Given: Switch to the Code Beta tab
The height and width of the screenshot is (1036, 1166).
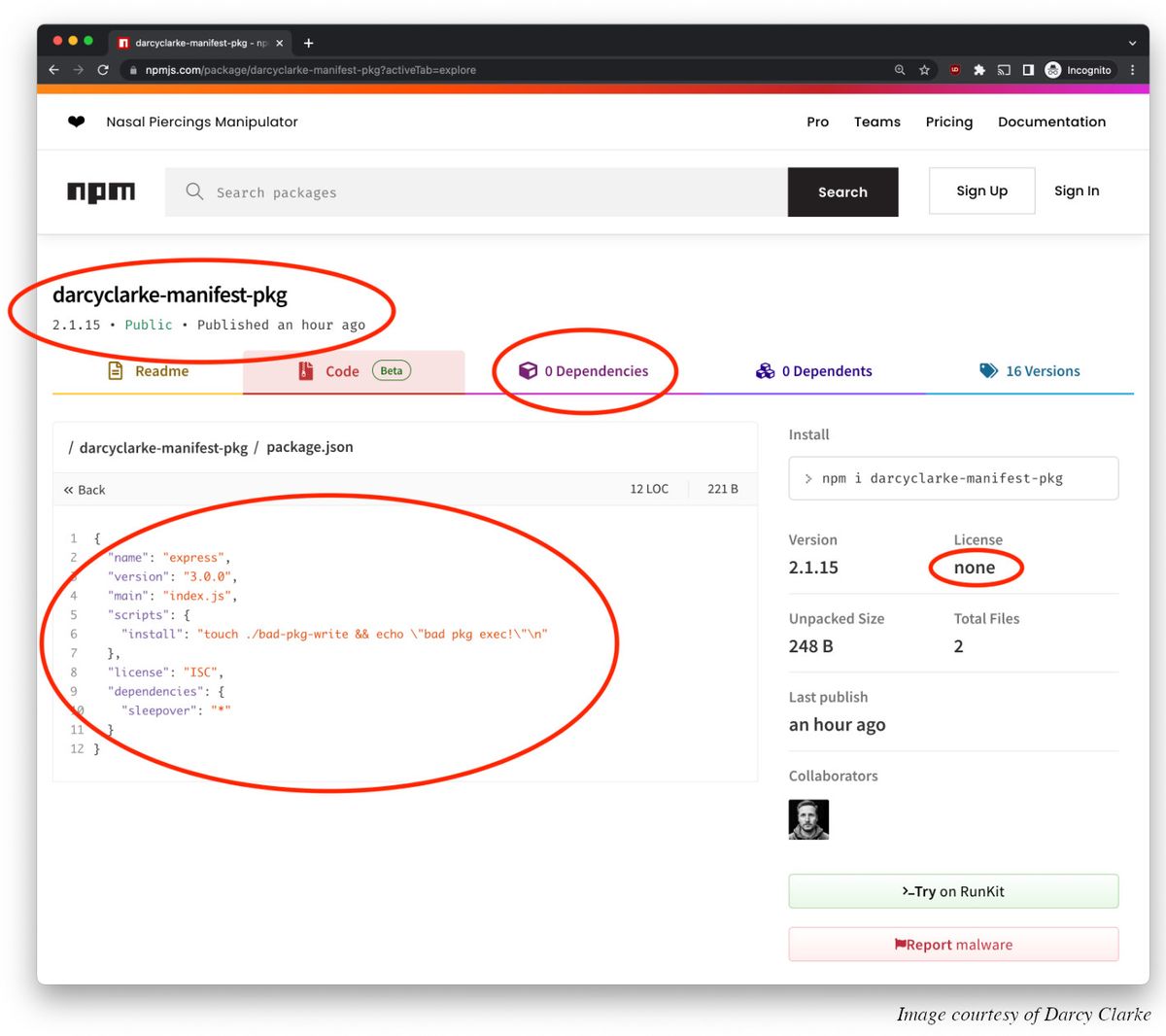Looking at the screenshot, I should 354,371.
